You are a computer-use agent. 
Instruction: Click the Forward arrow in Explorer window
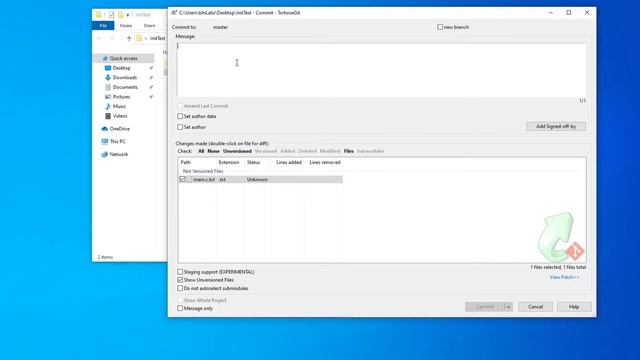[111, 38]
